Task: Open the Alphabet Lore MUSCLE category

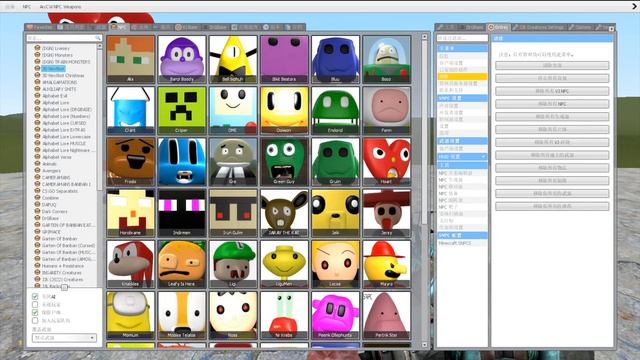Action: [64, 143]
